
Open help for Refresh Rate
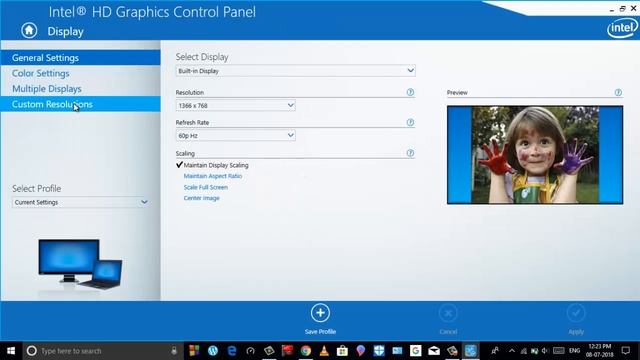click(410, 122)
